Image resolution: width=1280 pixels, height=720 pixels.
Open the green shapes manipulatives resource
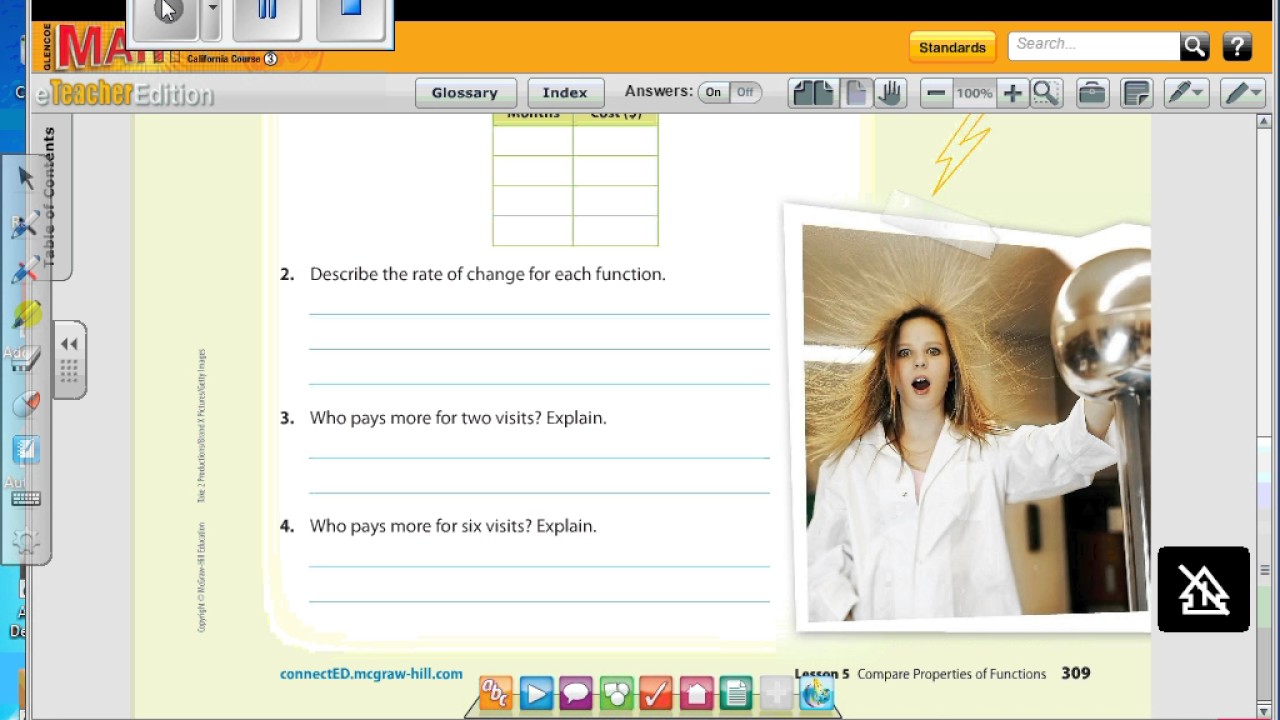(x=616, y=693)
